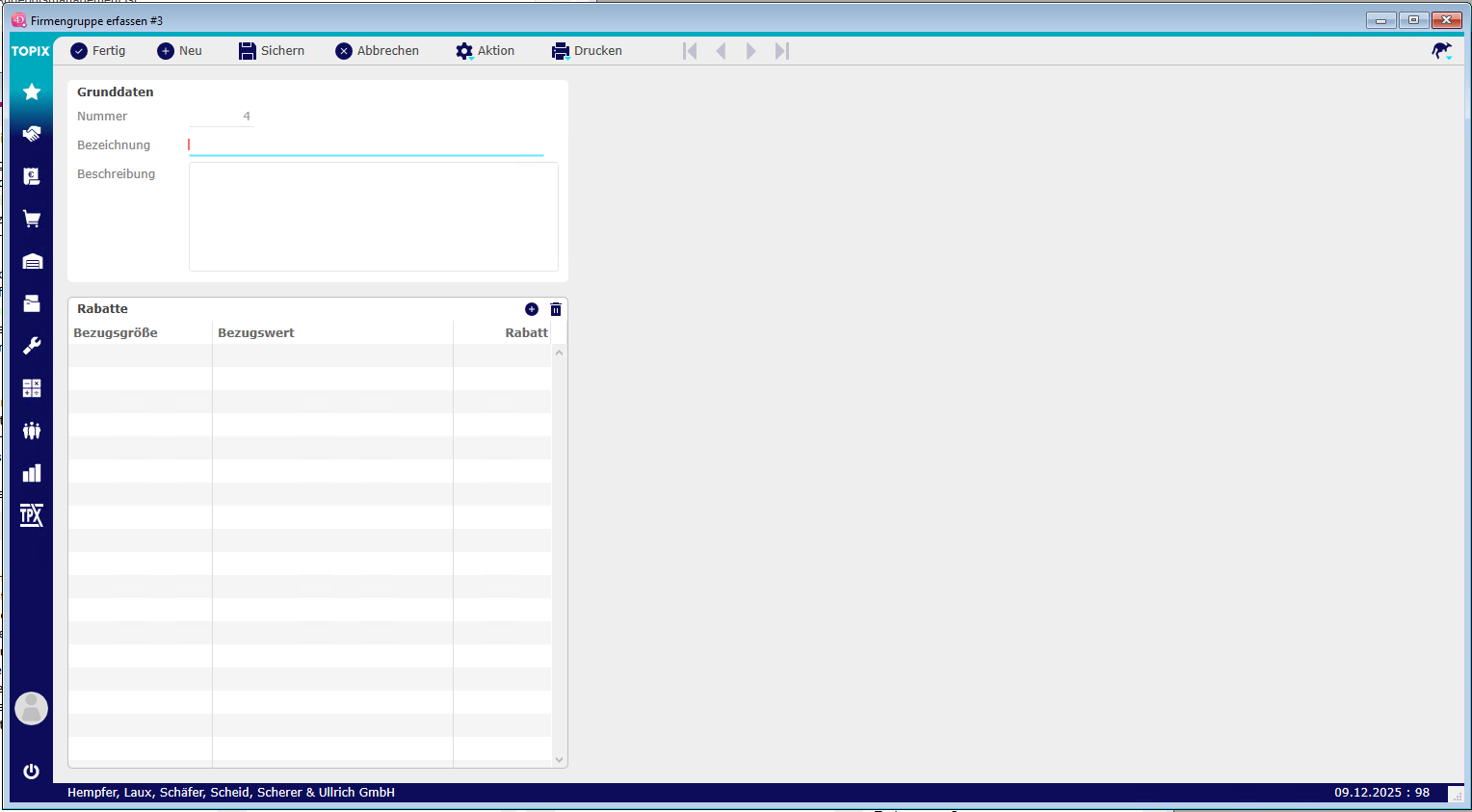Screen dimensions: 1472x812
Task: Click Sichern to save the record
Action: 272,51
